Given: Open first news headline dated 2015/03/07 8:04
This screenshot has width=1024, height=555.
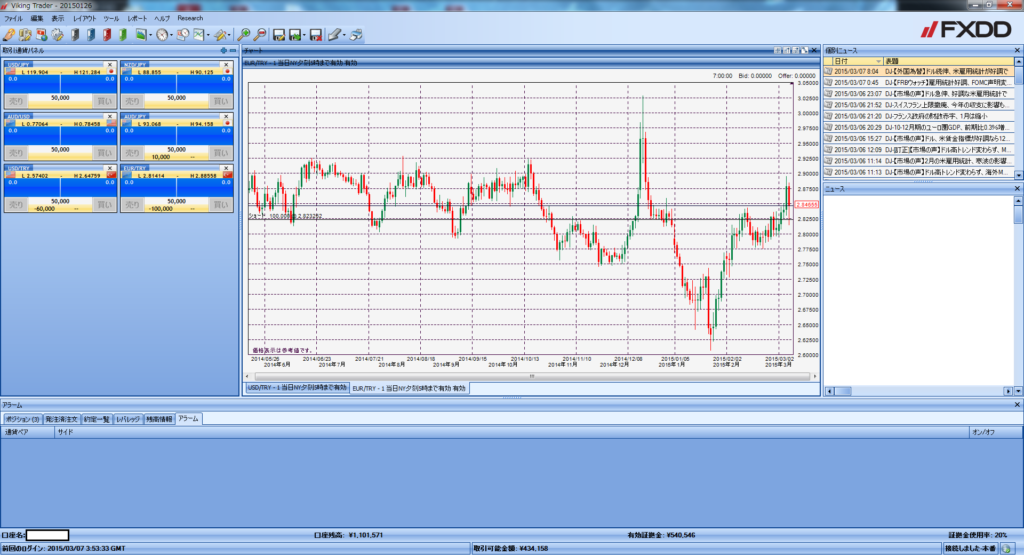Looking at the screenshot, I should point(920,71).
